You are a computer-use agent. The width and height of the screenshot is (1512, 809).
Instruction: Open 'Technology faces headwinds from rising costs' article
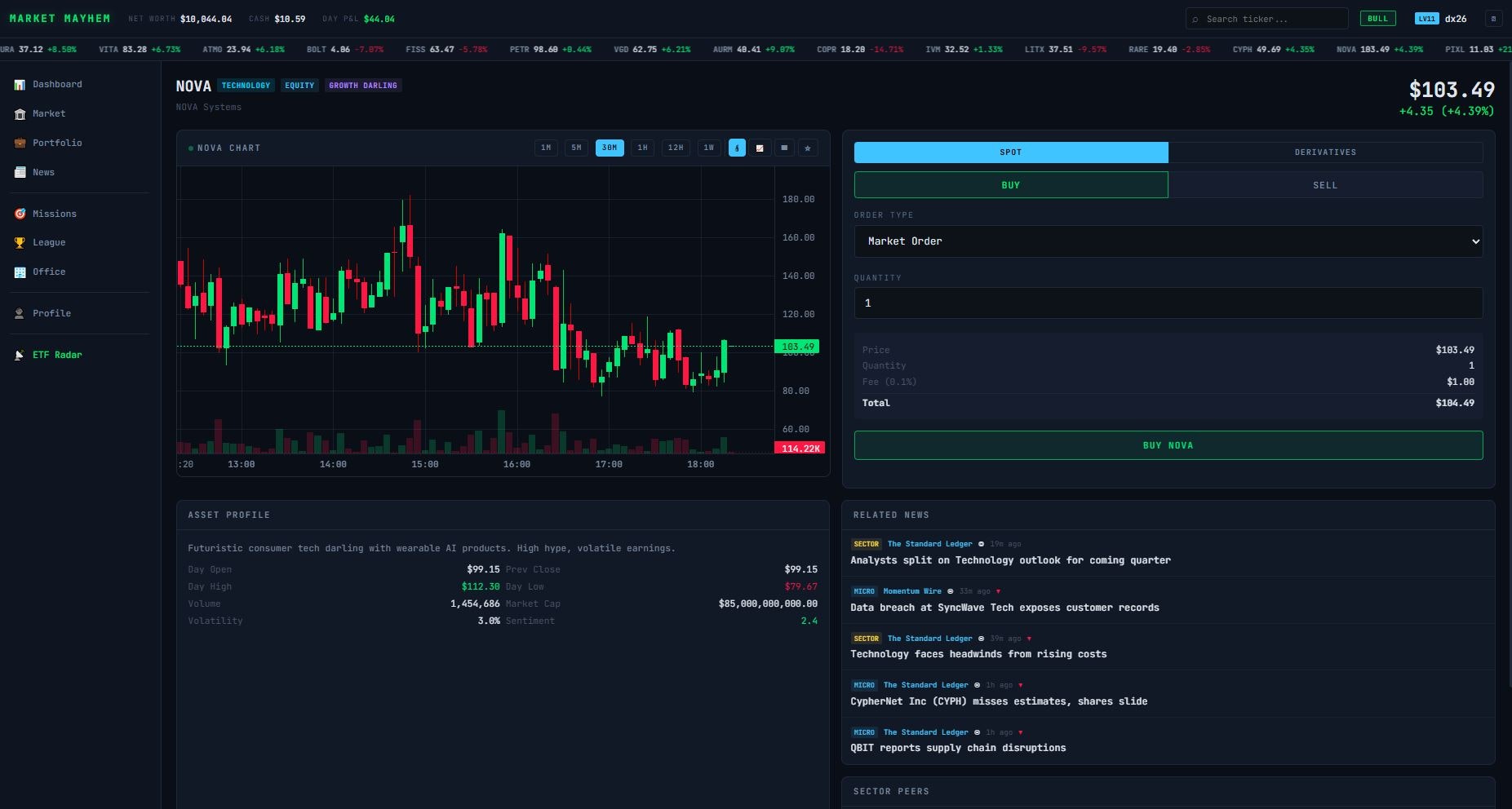[978, 654]
